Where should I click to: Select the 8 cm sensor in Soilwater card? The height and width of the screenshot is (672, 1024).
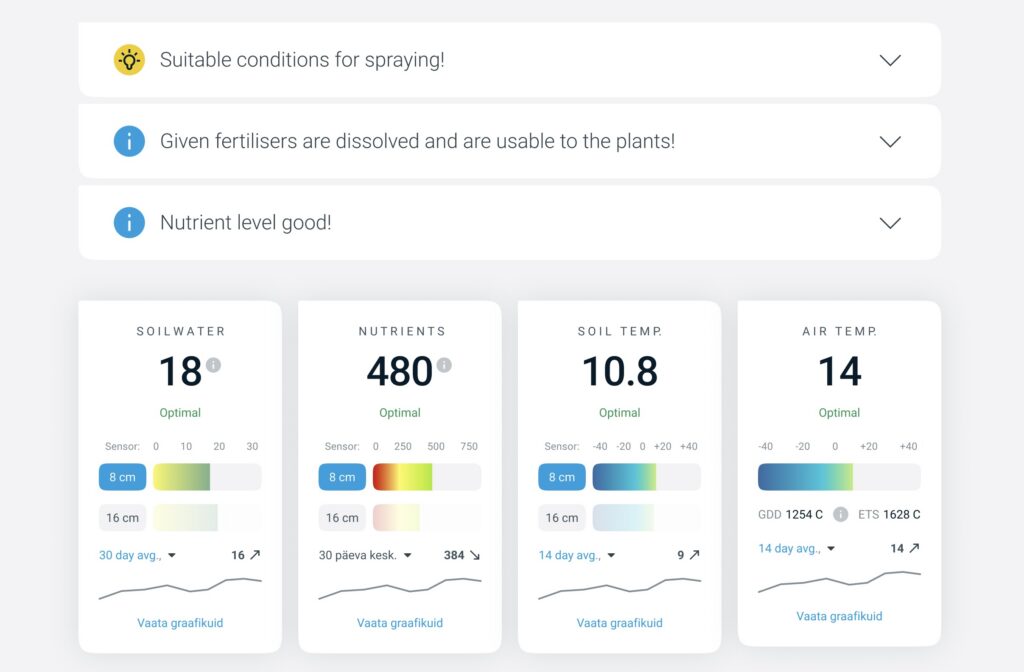pyautogui.click(x=122, y=477)
